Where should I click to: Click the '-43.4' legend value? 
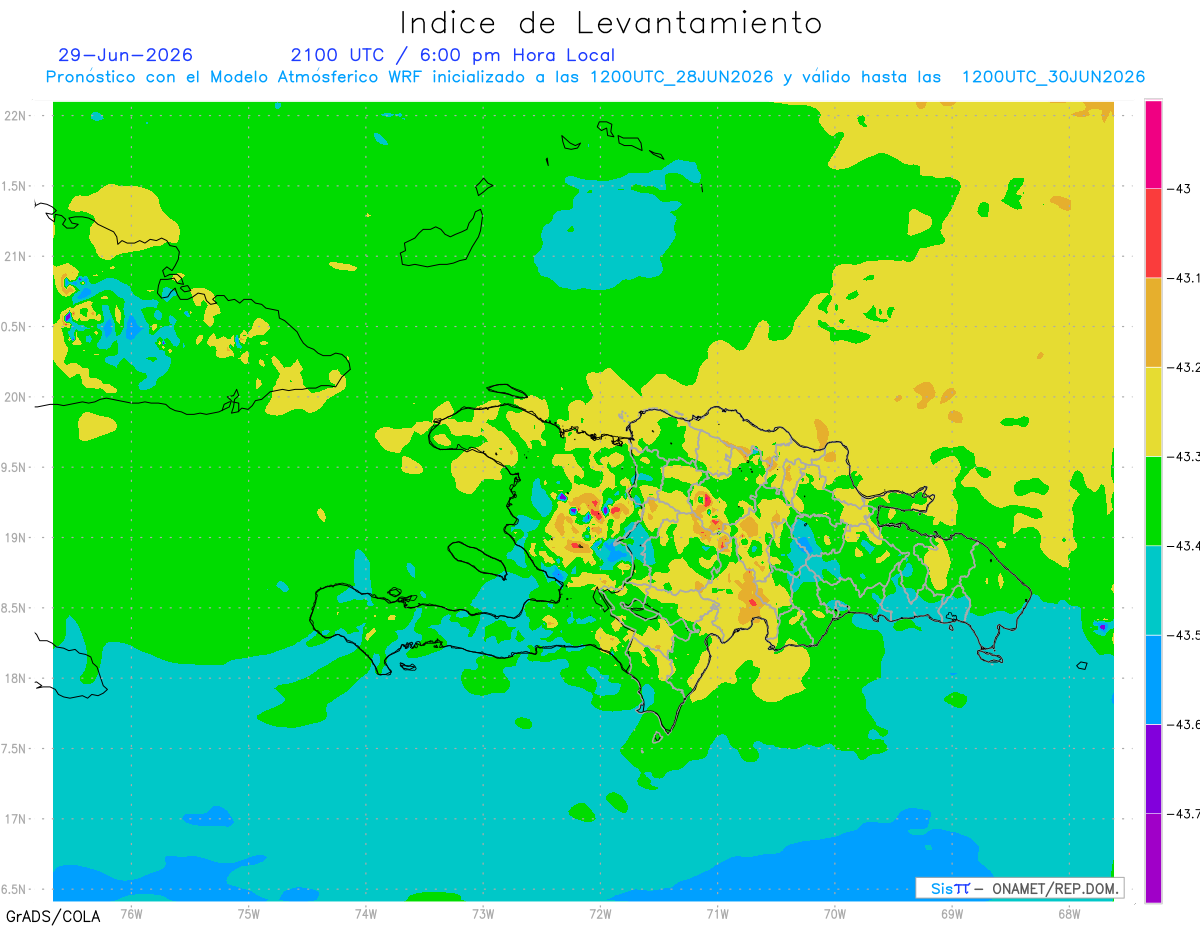pyautogui.click(x=1183, y=545)
